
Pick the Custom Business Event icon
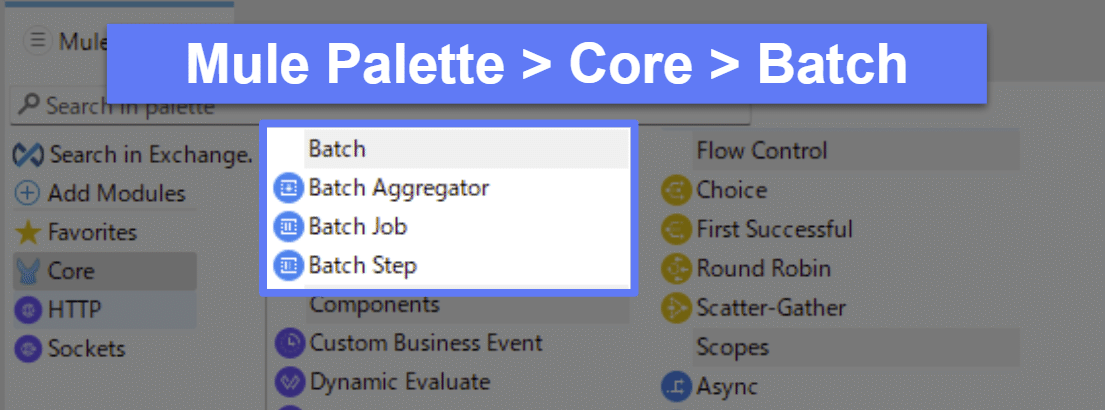tap(290, 343)
